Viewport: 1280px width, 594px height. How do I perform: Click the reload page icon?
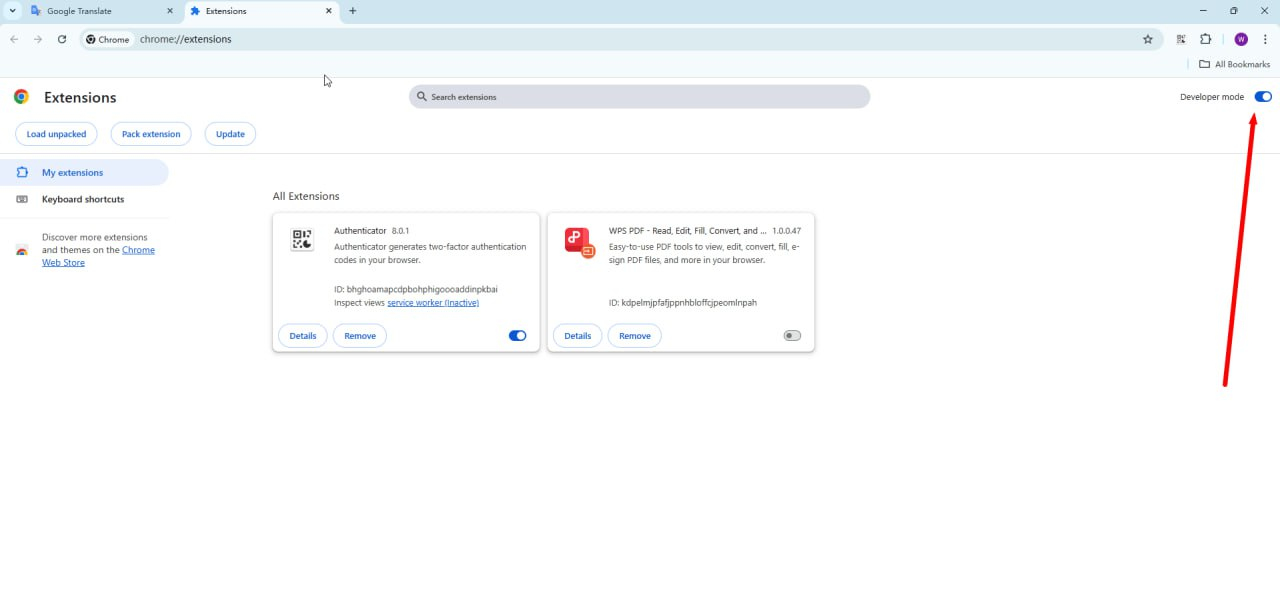tap(62, 39)
